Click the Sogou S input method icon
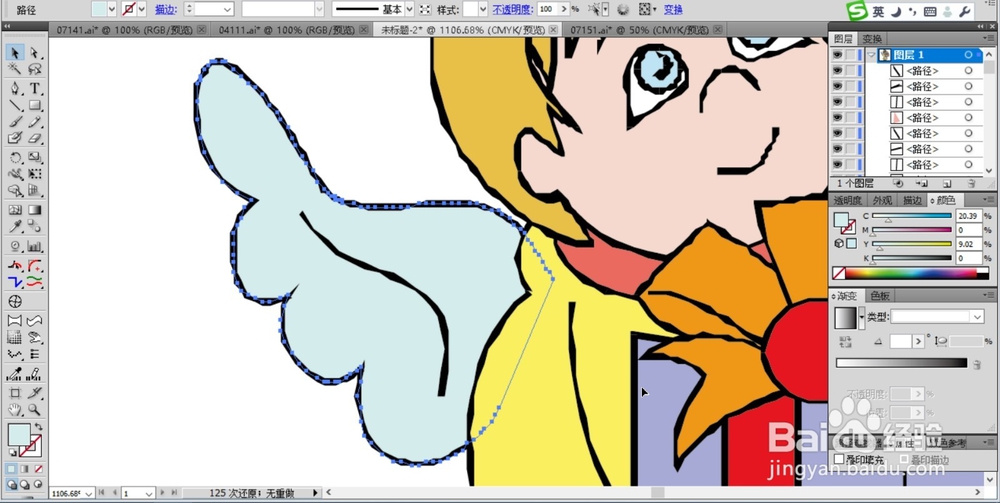Screen dimensions: 1000x503 857,11
